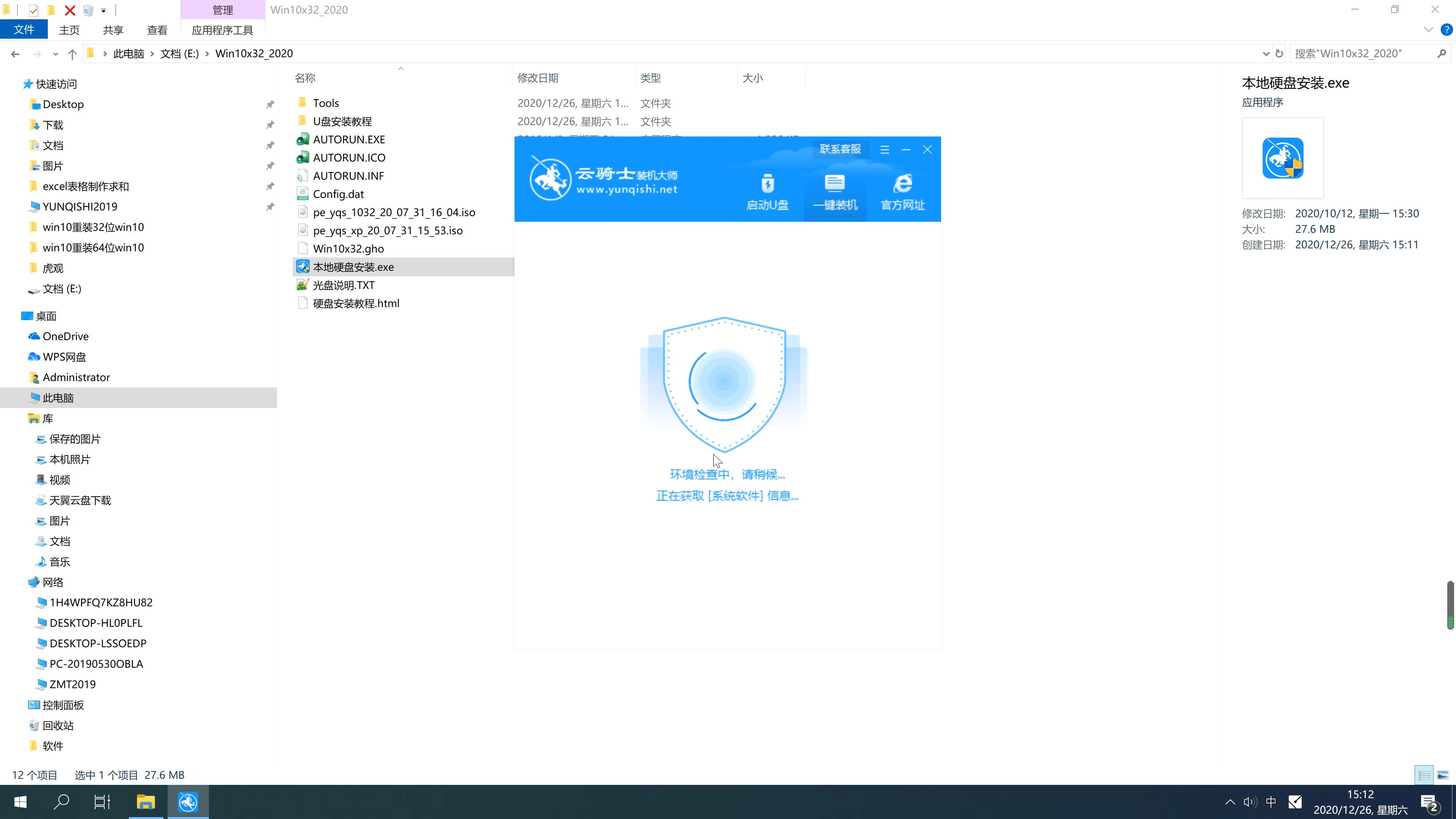
Task: Open the Tools folder
Action: [x=326, y=102]
